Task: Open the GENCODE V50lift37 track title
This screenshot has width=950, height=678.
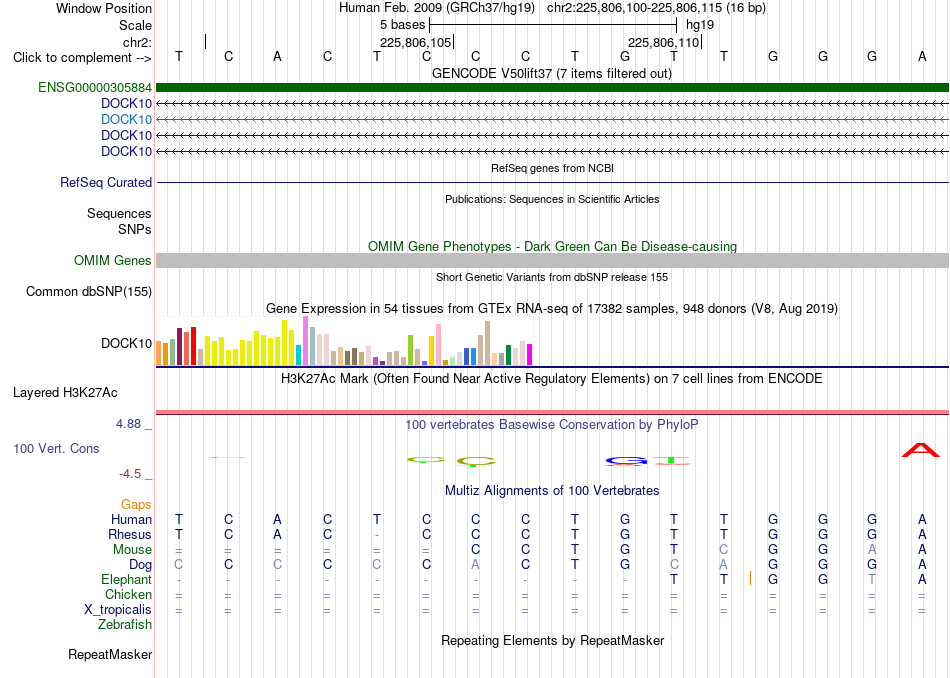Action: pyautogui.click(x=551, y=73)
